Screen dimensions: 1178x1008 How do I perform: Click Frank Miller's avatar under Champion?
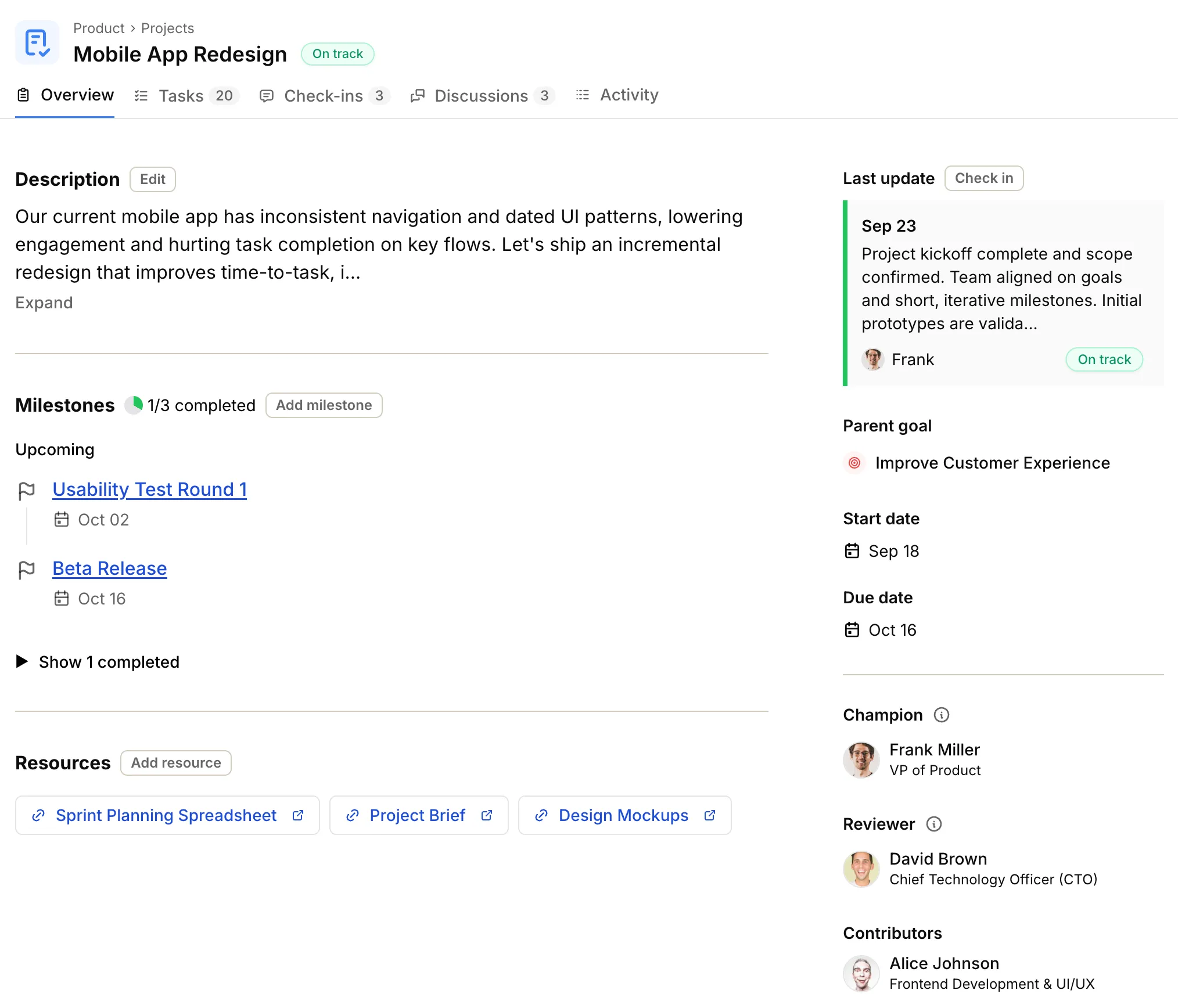(x=861, y=759)
